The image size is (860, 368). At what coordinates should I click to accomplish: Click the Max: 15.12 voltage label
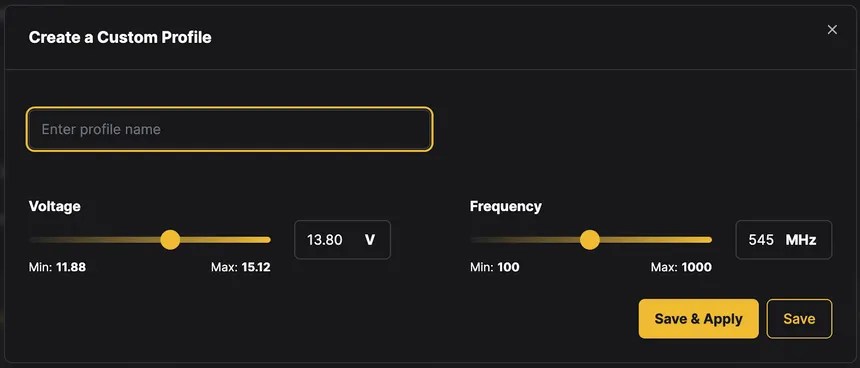(x=241, y=268)
